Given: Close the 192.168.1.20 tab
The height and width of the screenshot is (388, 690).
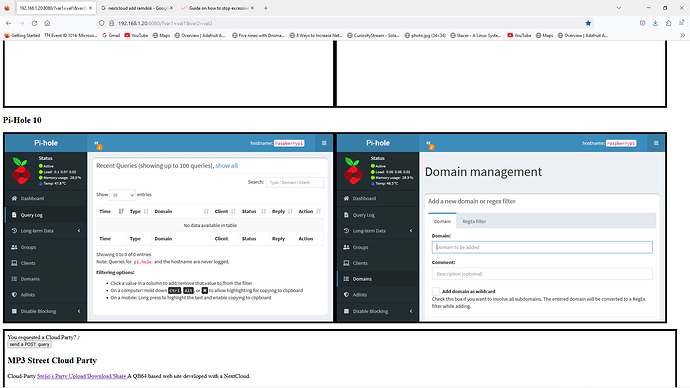Looking at the screenshot, I should tap(91, 8).
